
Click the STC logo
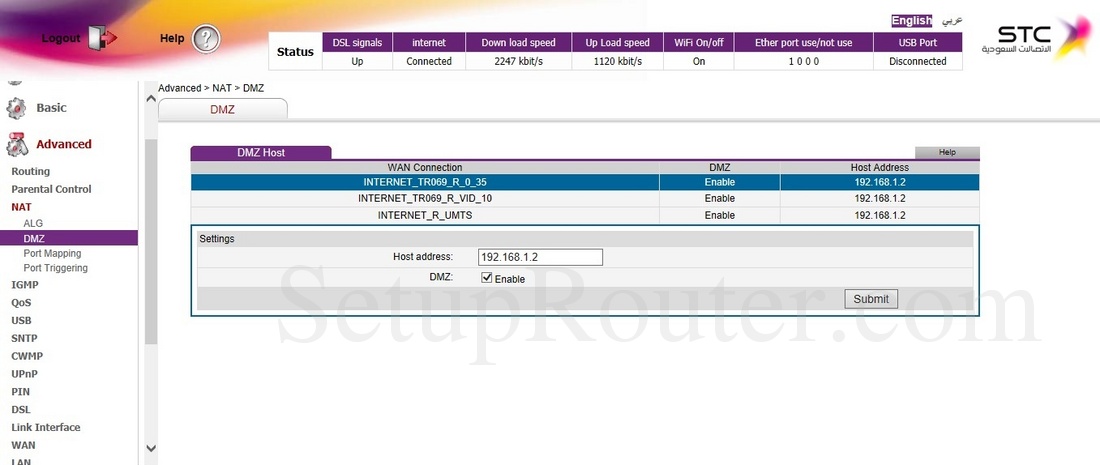pyautogui.click(x=1032, y=38)
